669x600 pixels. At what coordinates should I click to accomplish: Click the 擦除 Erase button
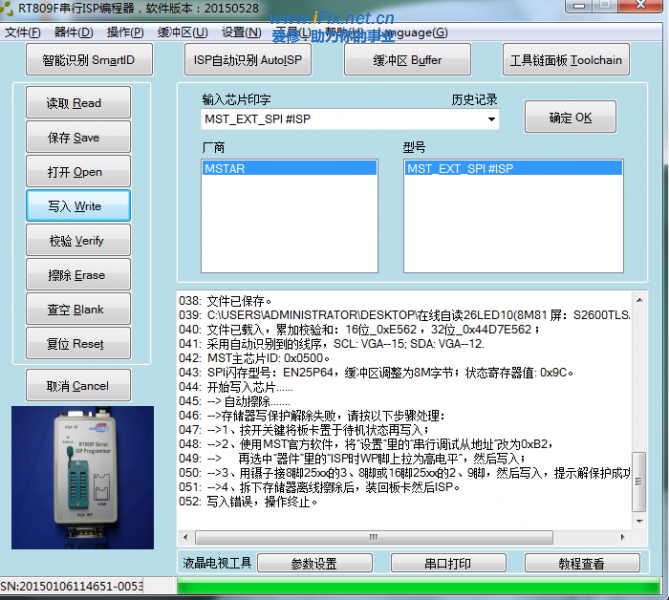point(79,274)
